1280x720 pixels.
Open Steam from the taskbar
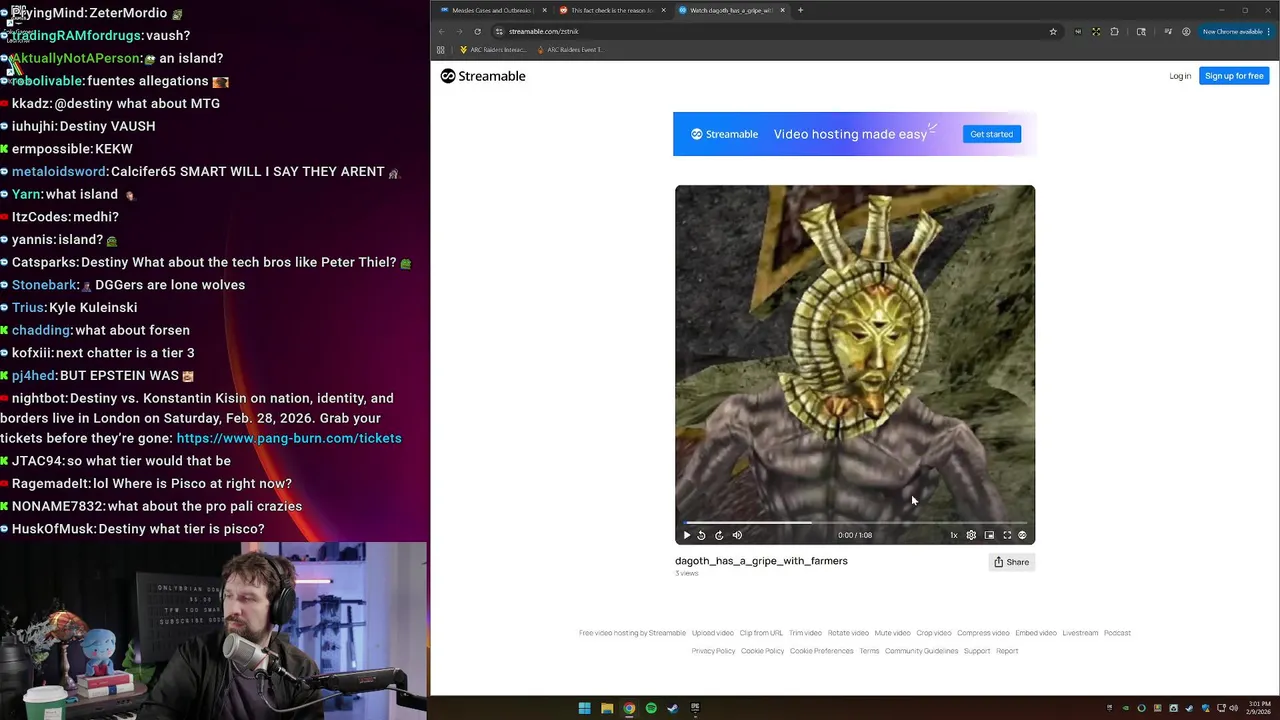tap(673, 709)
